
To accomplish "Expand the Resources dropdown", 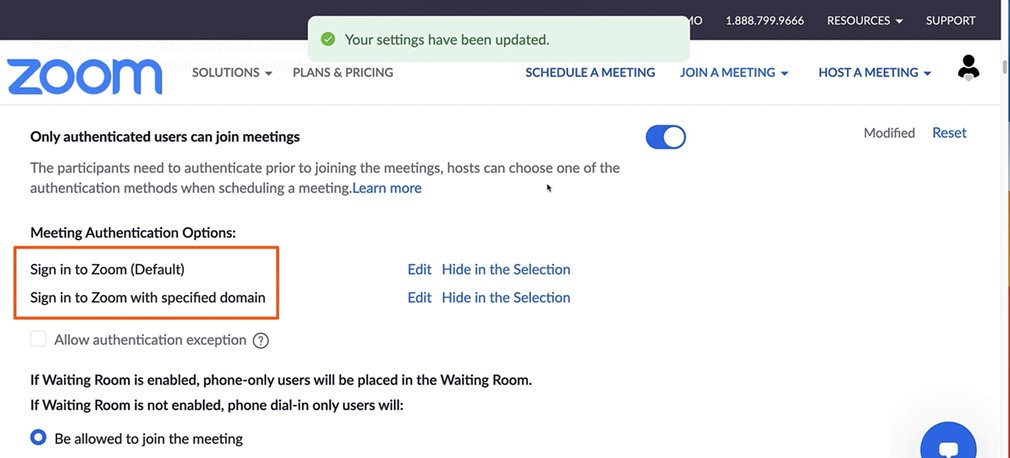I will tap(864, 20).
